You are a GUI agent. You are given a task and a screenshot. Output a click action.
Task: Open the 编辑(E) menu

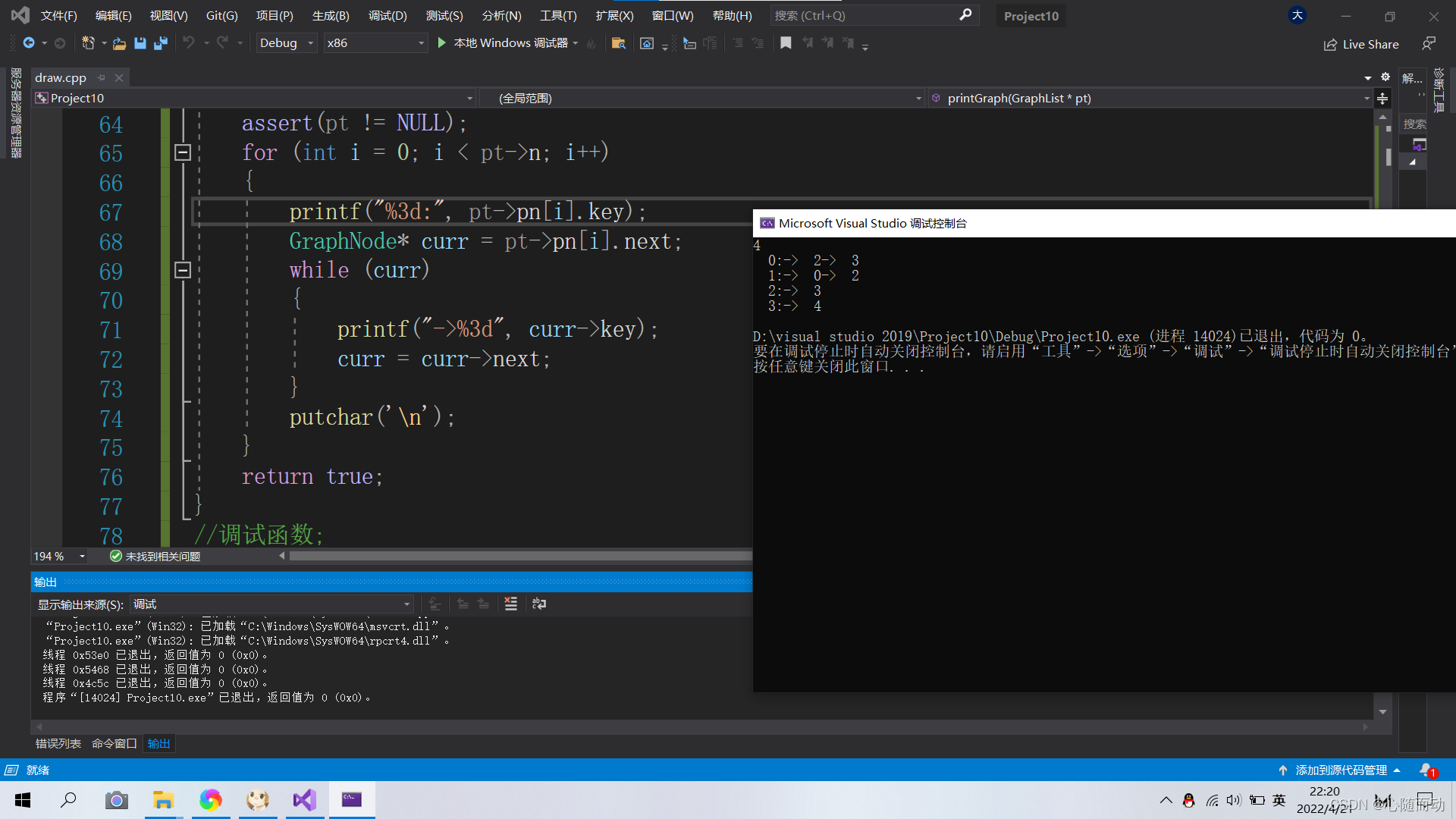(x=113, y=15)
